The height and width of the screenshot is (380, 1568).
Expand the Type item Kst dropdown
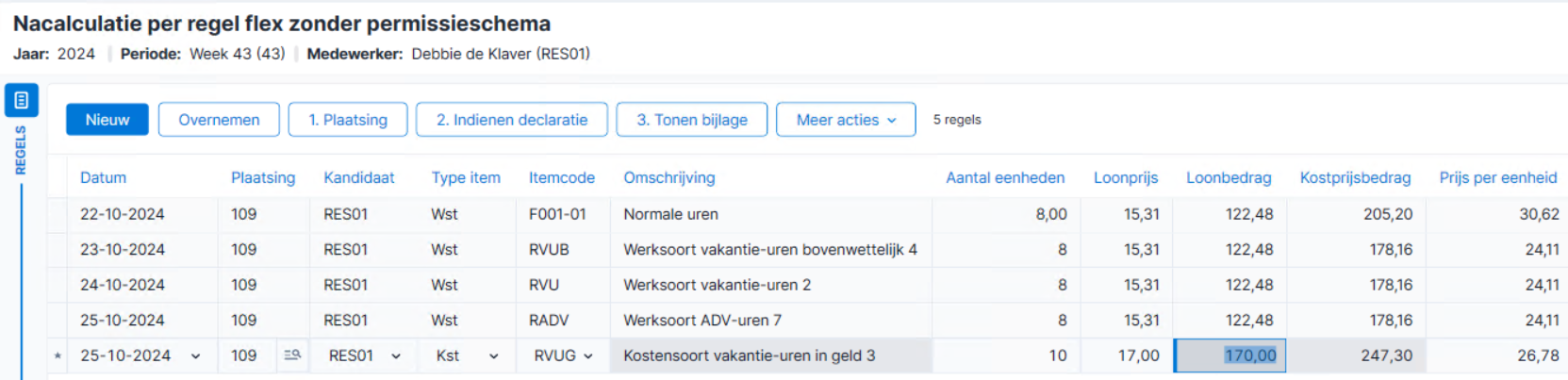493,356
